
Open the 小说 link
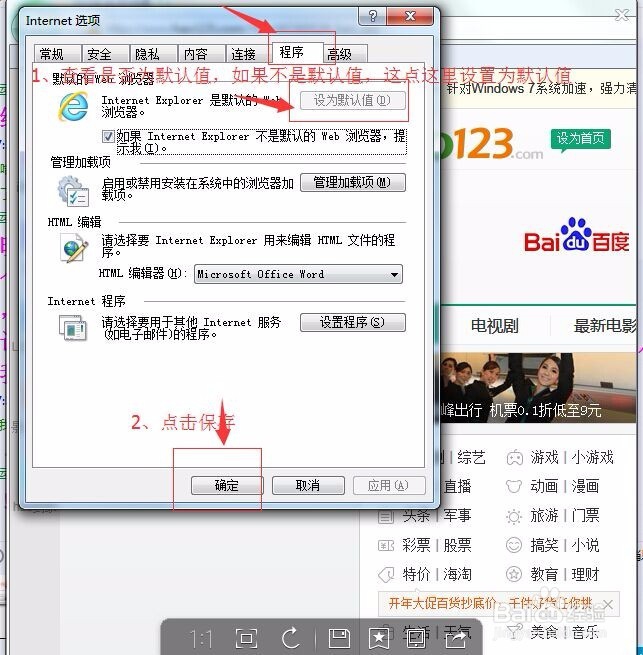pyautogui.click(x=585, y=545)
